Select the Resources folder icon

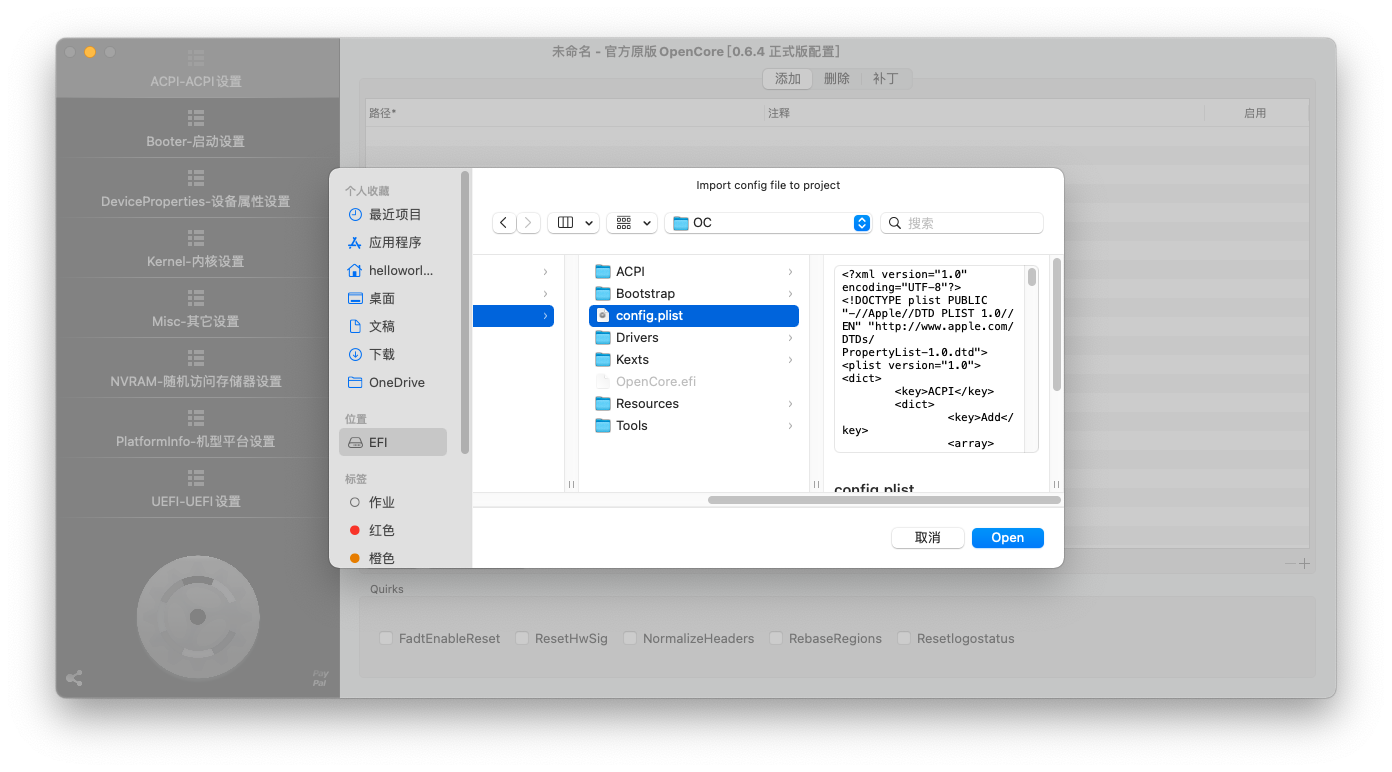(602, 403)
